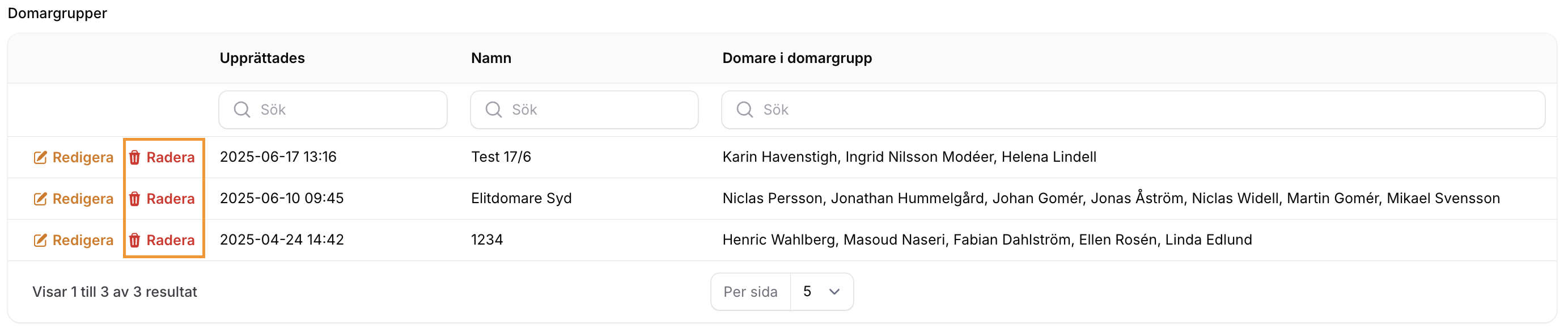Click the trash icon for group 1234 row
The width and height of the screenshot is (1568, 328).
tap(134, 240)
